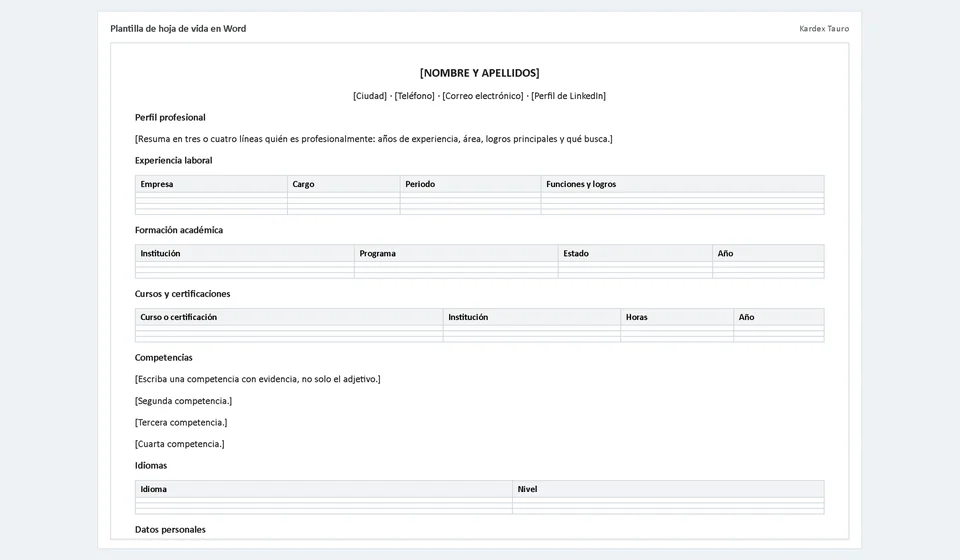Click the 'Idiomas' heading
Screen dimensions: 960x560
pyautogui.click(x=151, y=466)
